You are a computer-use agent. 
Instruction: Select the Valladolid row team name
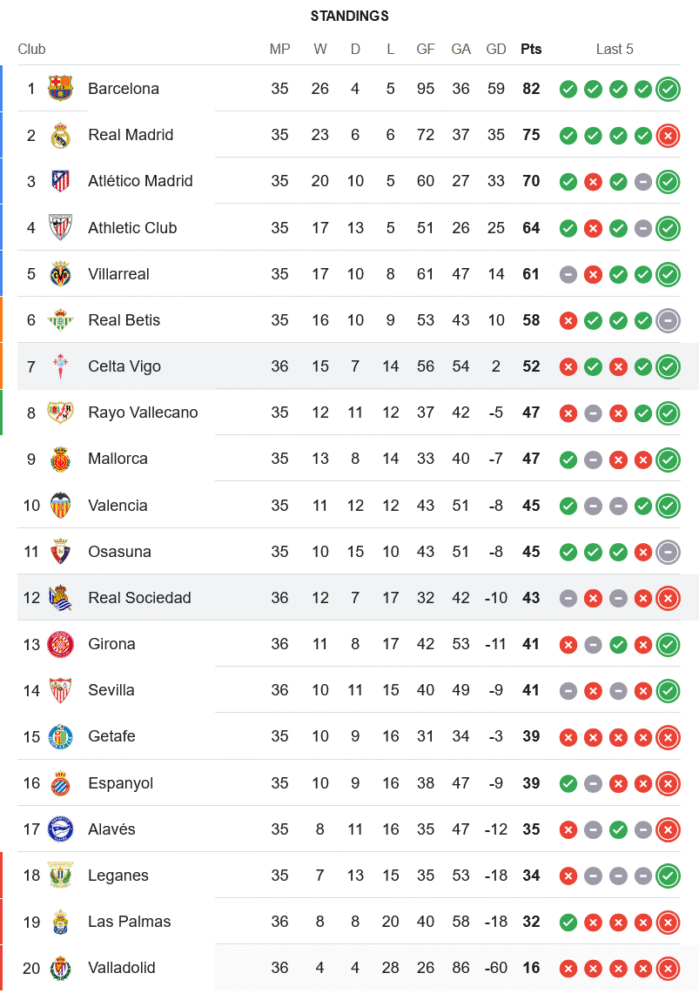[121, 967]
